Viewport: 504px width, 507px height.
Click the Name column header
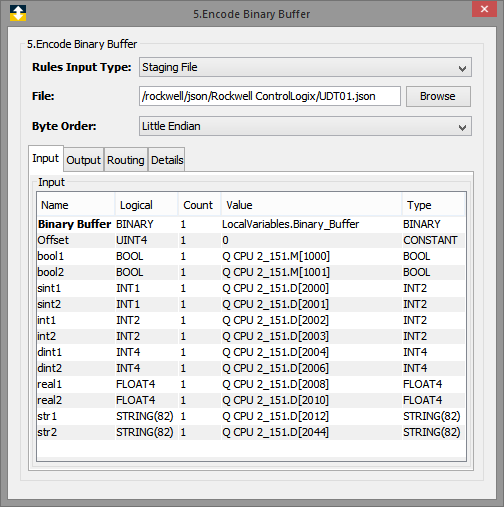(76, 205)
